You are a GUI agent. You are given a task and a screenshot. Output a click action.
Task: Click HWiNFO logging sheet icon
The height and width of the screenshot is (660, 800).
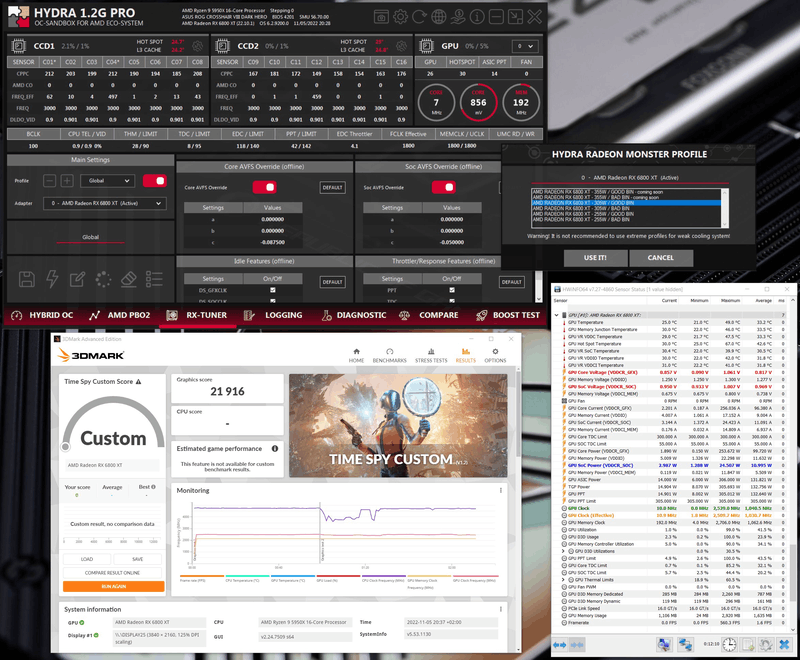[x=748, y=645]
